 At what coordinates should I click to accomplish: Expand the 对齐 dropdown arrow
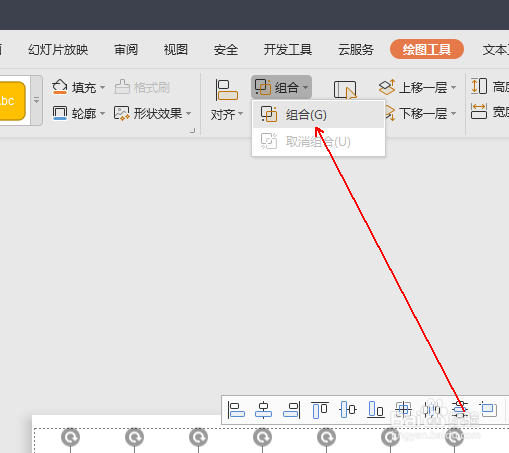[240, 114]
